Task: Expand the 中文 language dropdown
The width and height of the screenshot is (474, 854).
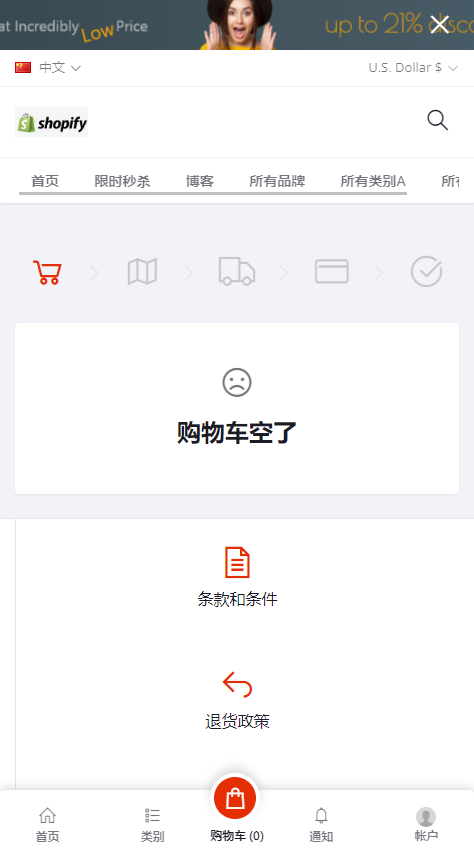Action: pos(48,68)
